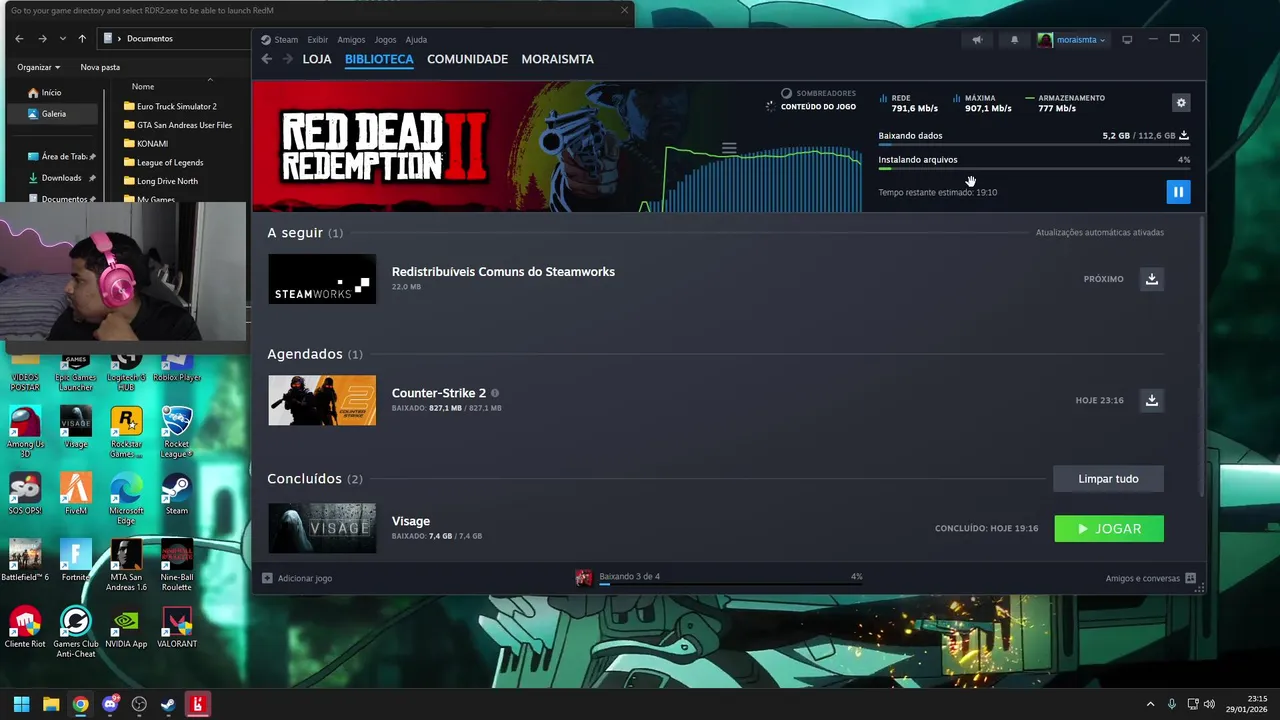Click the FiveM desktop shortcut

pyautogui.click(x=76, y=494)
